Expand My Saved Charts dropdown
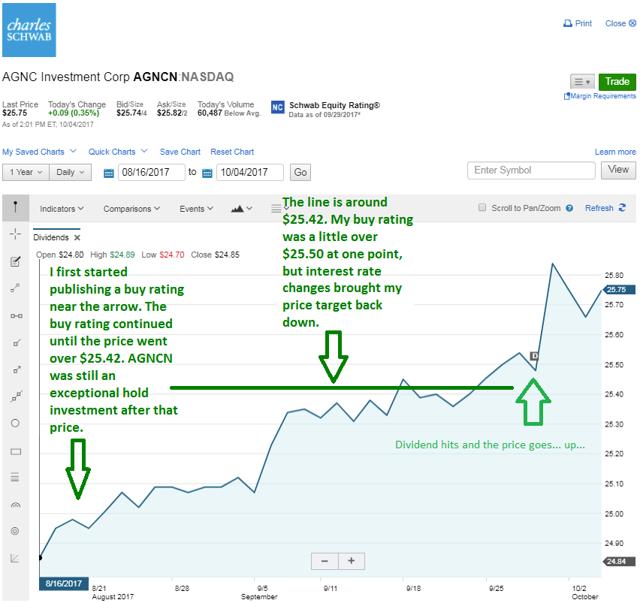The height and width of the screenshot is (603, 640). 39,152
